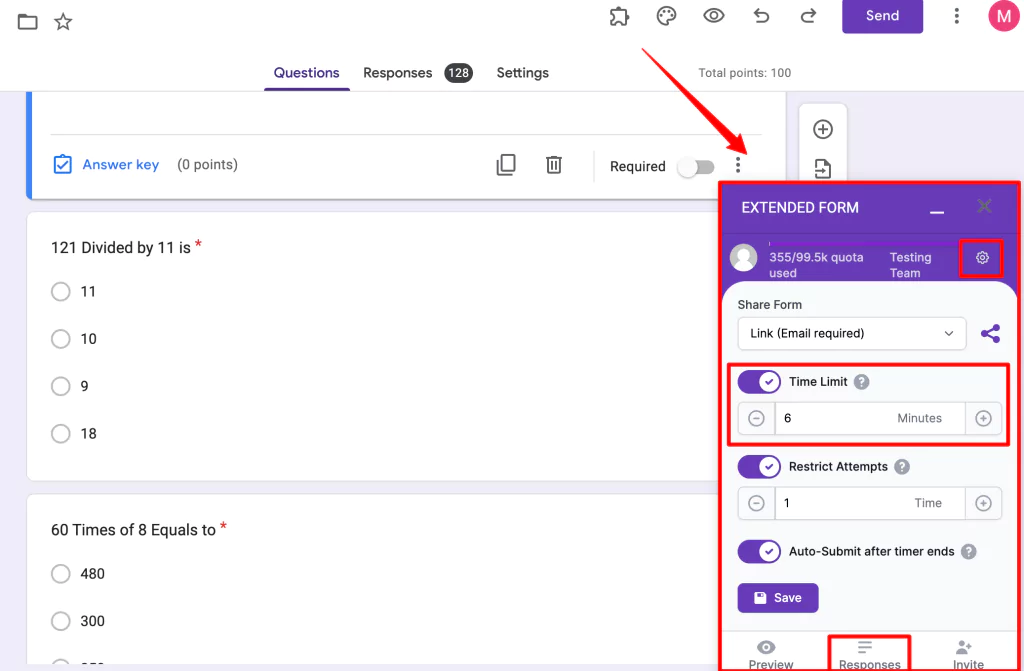Open Extended Form settings gear

pos(981,257)
